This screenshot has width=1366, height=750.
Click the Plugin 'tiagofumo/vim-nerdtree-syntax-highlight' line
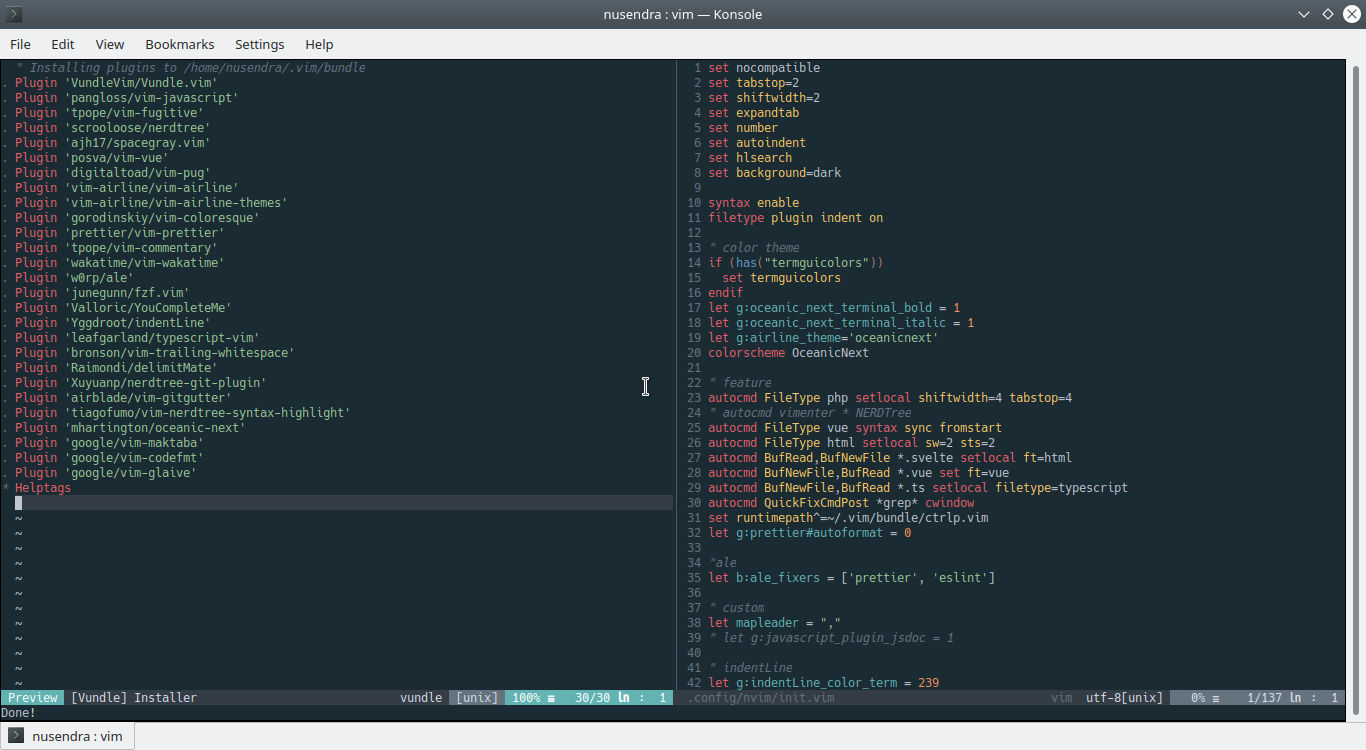[x=183, y=413]
